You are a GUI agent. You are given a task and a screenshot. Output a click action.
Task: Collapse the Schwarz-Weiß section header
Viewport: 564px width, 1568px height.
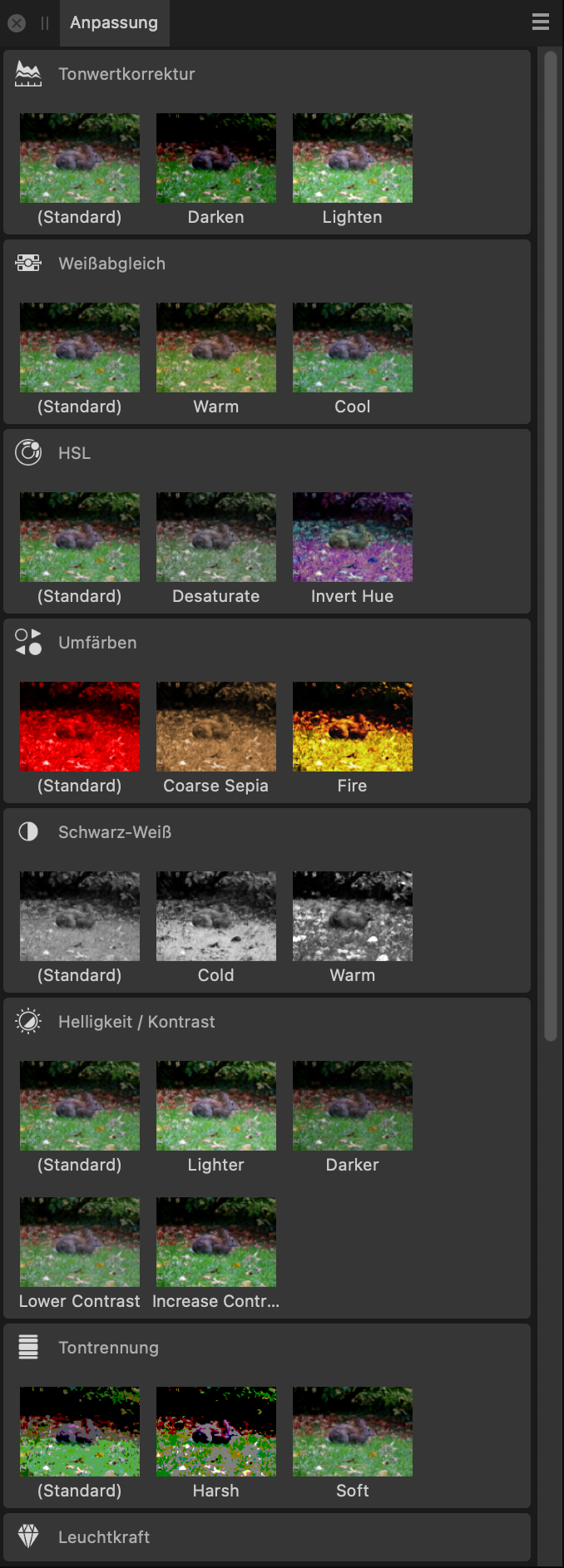coord(267,832)
